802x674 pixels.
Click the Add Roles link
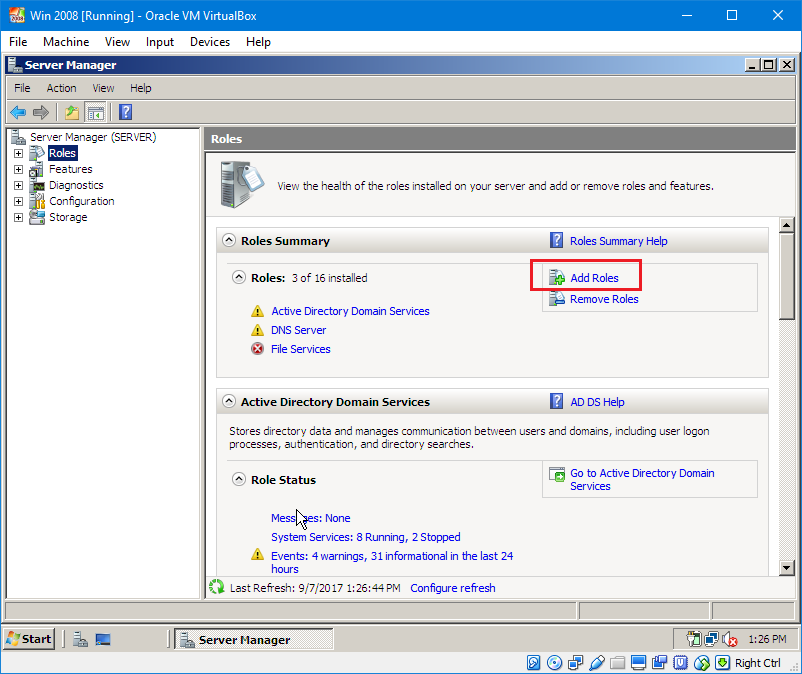[594, 278]
